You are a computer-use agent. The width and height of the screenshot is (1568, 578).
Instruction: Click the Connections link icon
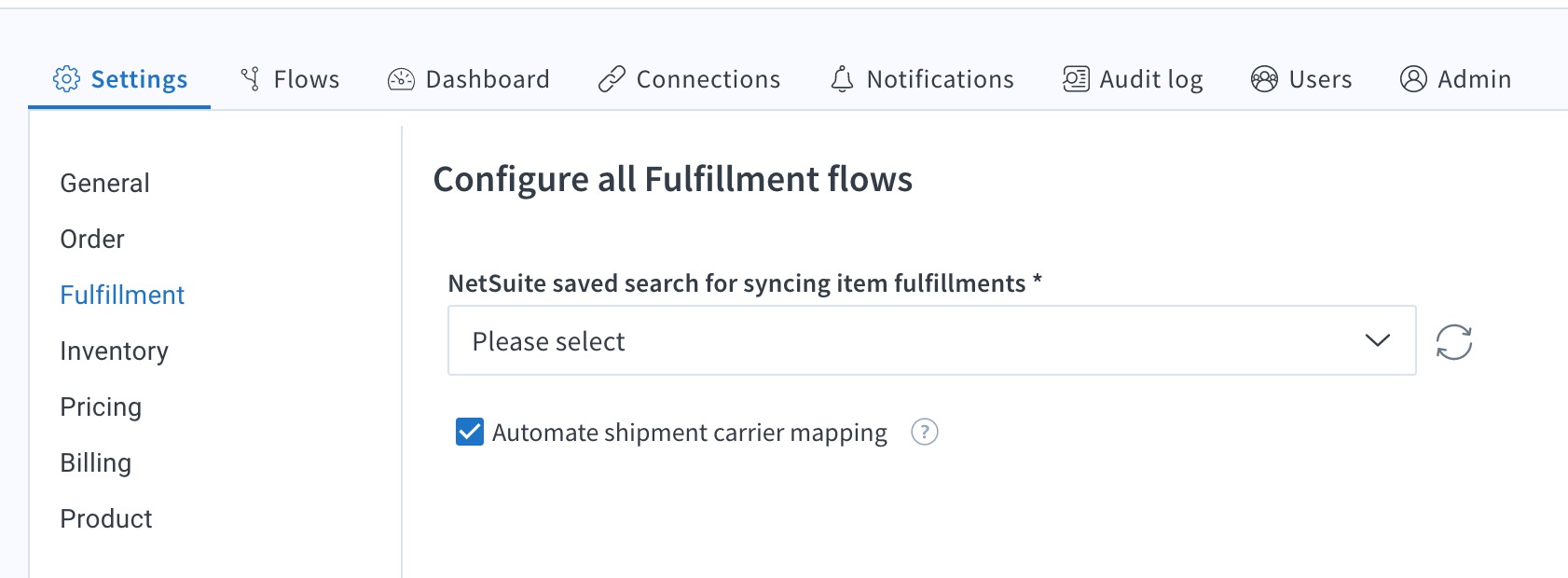click(612, 79)
